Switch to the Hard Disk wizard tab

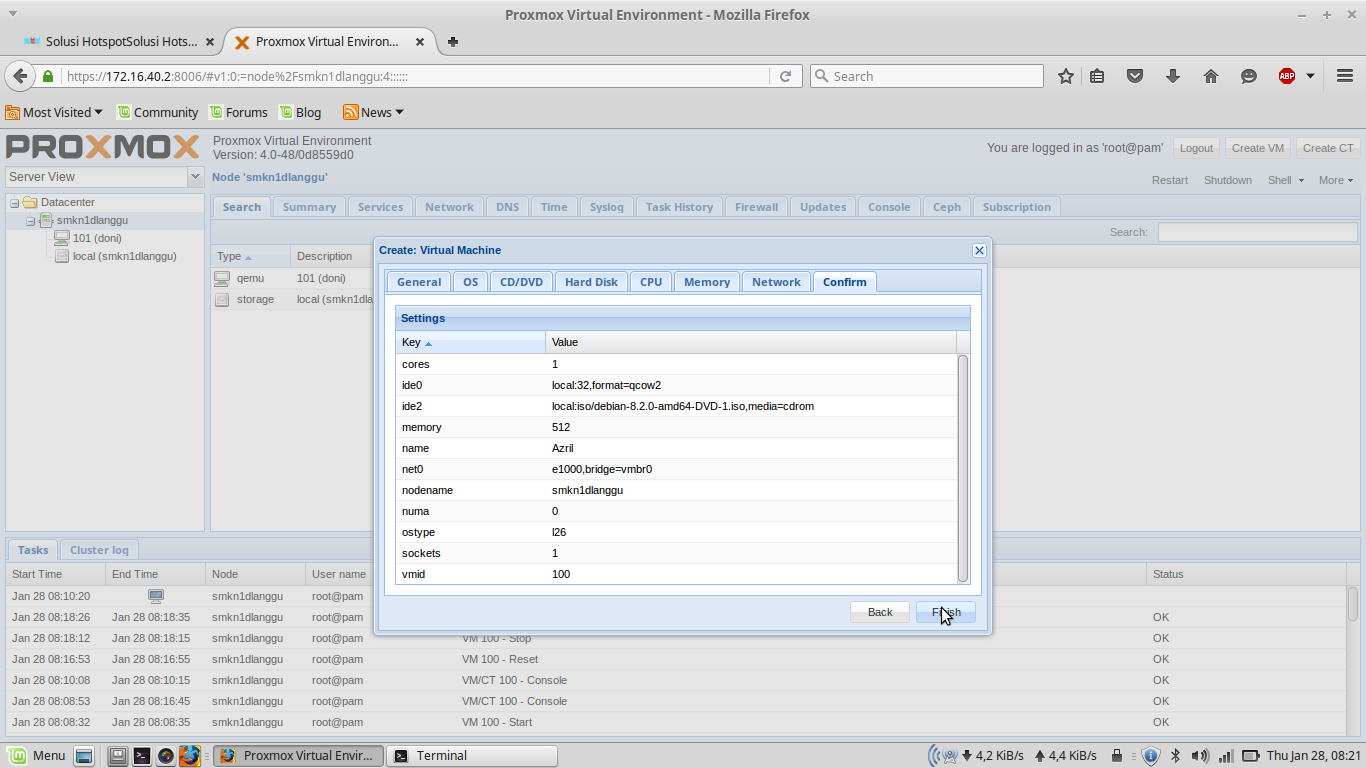tap(591, 282)
